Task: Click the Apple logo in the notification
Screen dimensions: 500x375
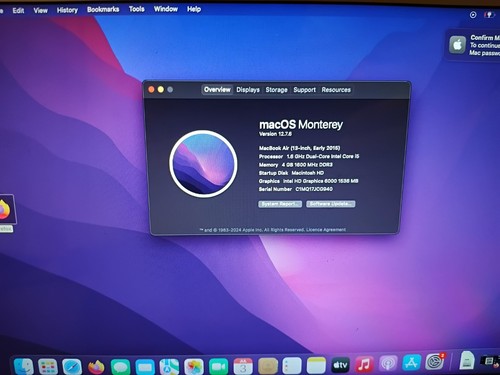Action: [457, 45]
